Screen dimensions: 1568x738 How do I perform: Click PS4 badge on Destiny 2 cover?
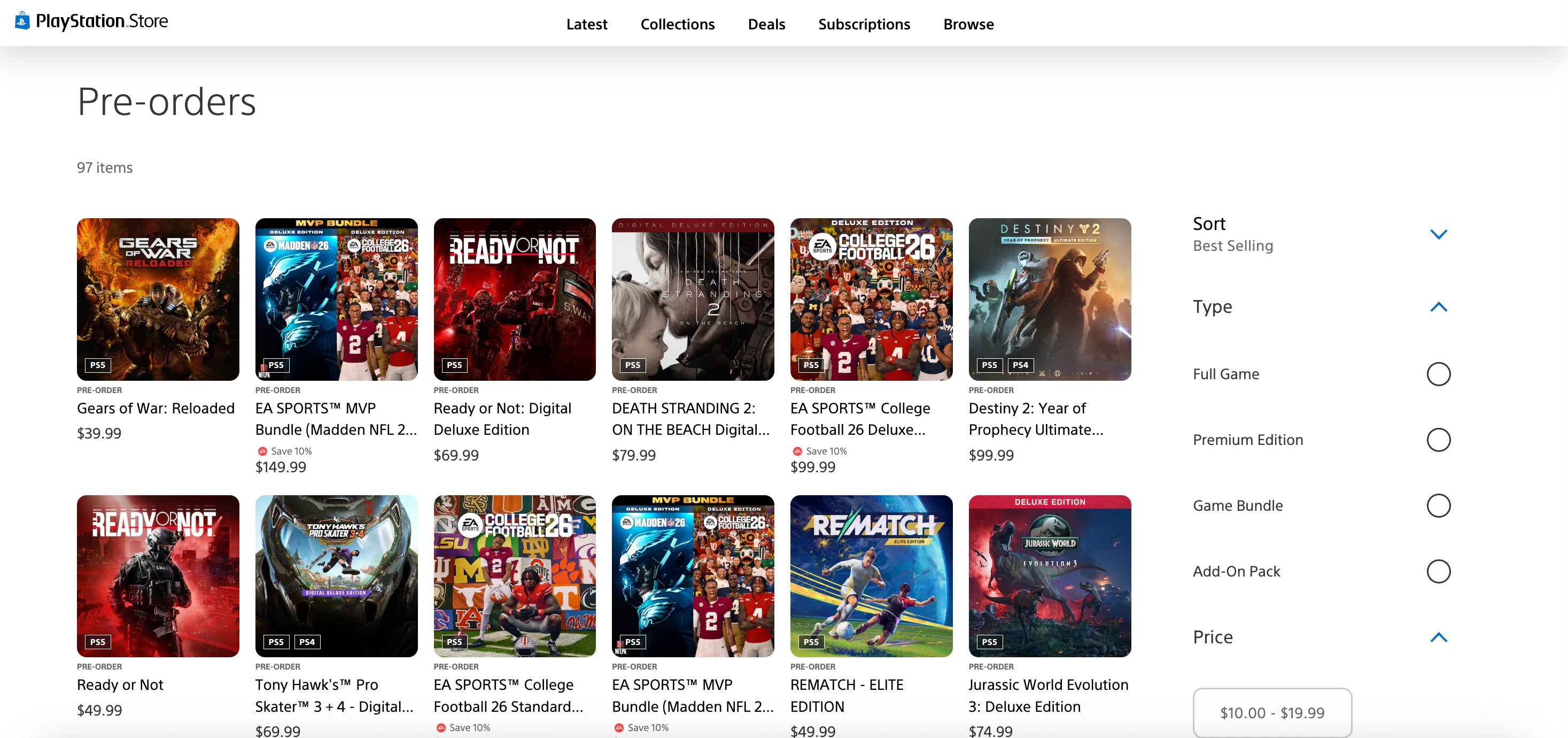pyautogui.click(x=1020, y=365)
